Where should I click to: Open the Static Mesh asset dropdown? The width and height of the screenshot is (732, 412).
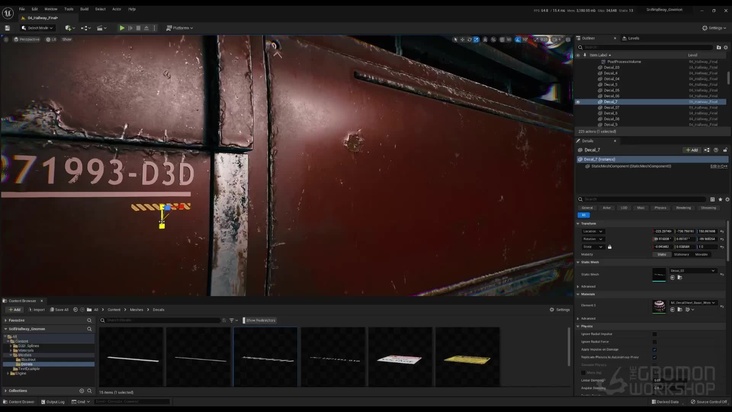point(693,271)
